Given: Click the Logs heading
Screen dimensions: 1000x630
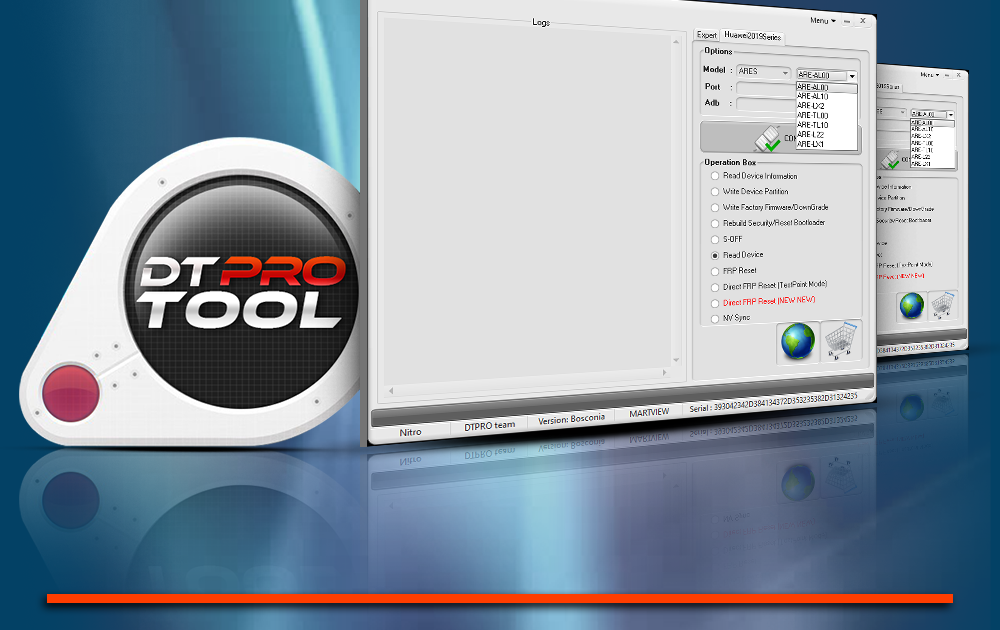Looking at the screenshot, I should [x=541, y=22].
